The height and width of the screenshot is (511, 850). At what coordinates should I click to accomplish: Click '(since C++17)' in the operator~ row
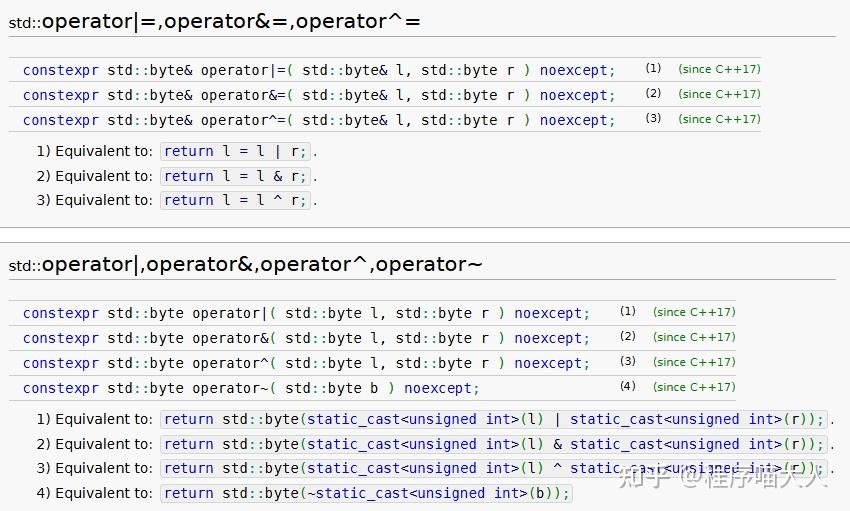(x=694, y=386)
